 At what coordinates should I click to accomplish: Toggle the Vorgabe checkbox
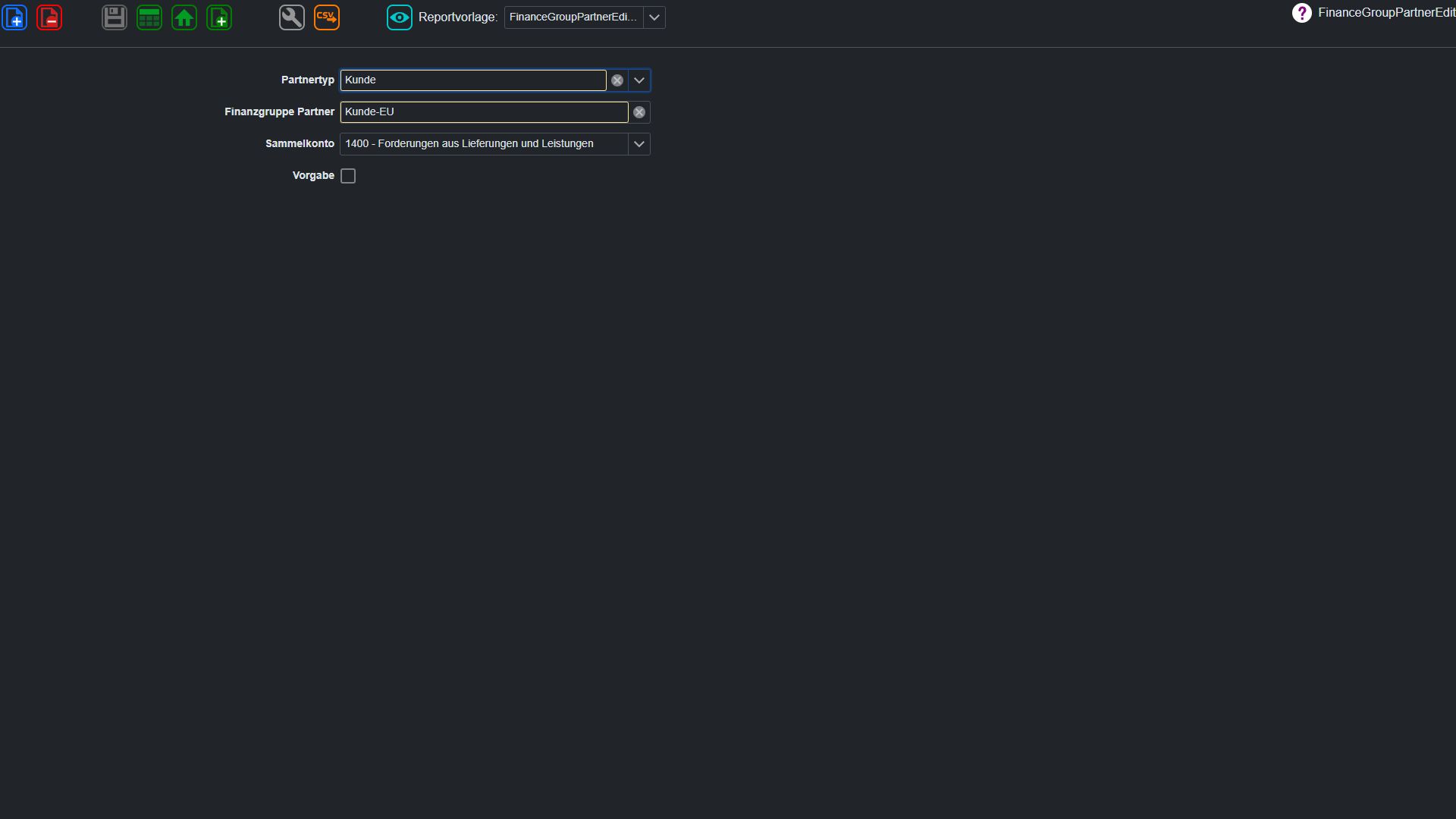click(x=348, y=176)
